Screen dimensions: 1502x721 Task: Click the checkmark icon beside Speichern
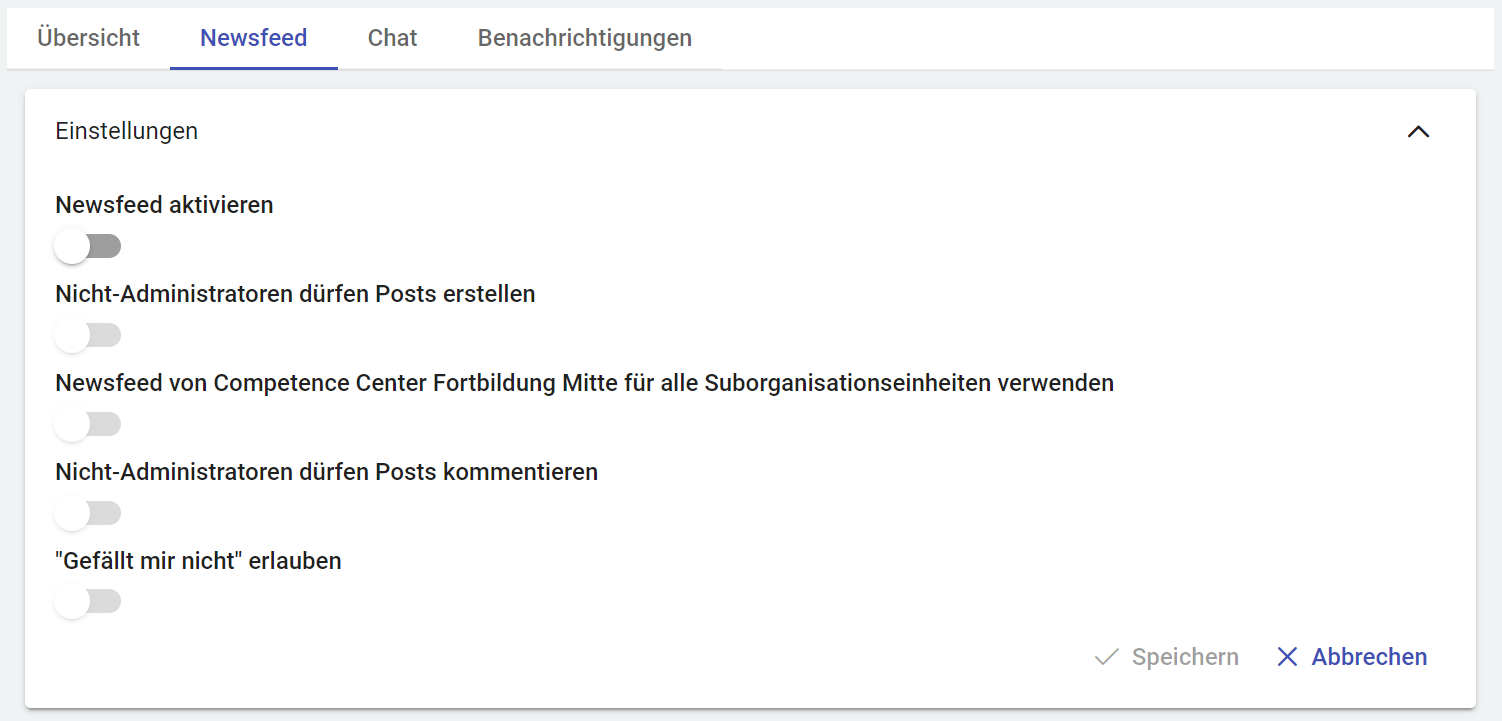(x=1106, y=657)
